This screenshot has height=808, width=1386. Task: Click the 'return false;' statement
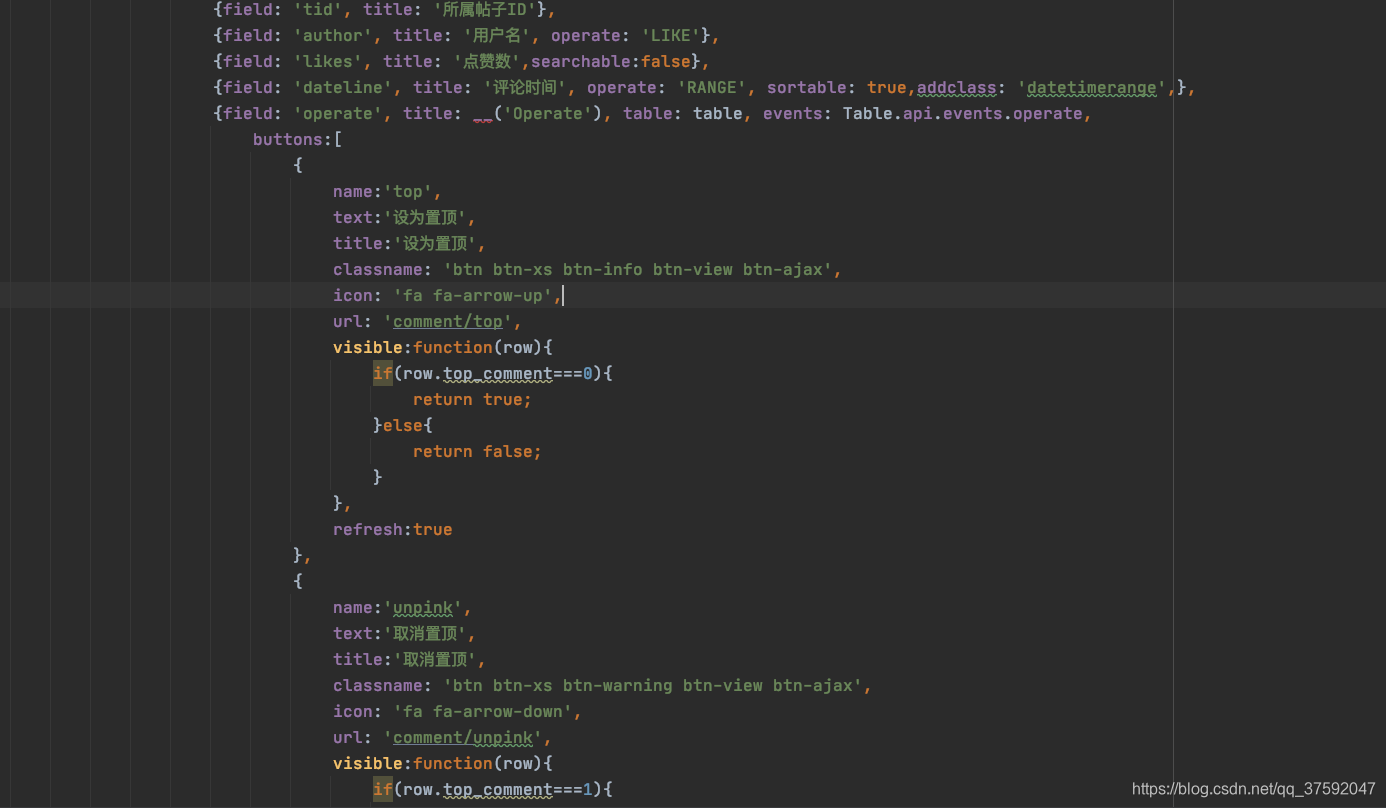[478, 452]
